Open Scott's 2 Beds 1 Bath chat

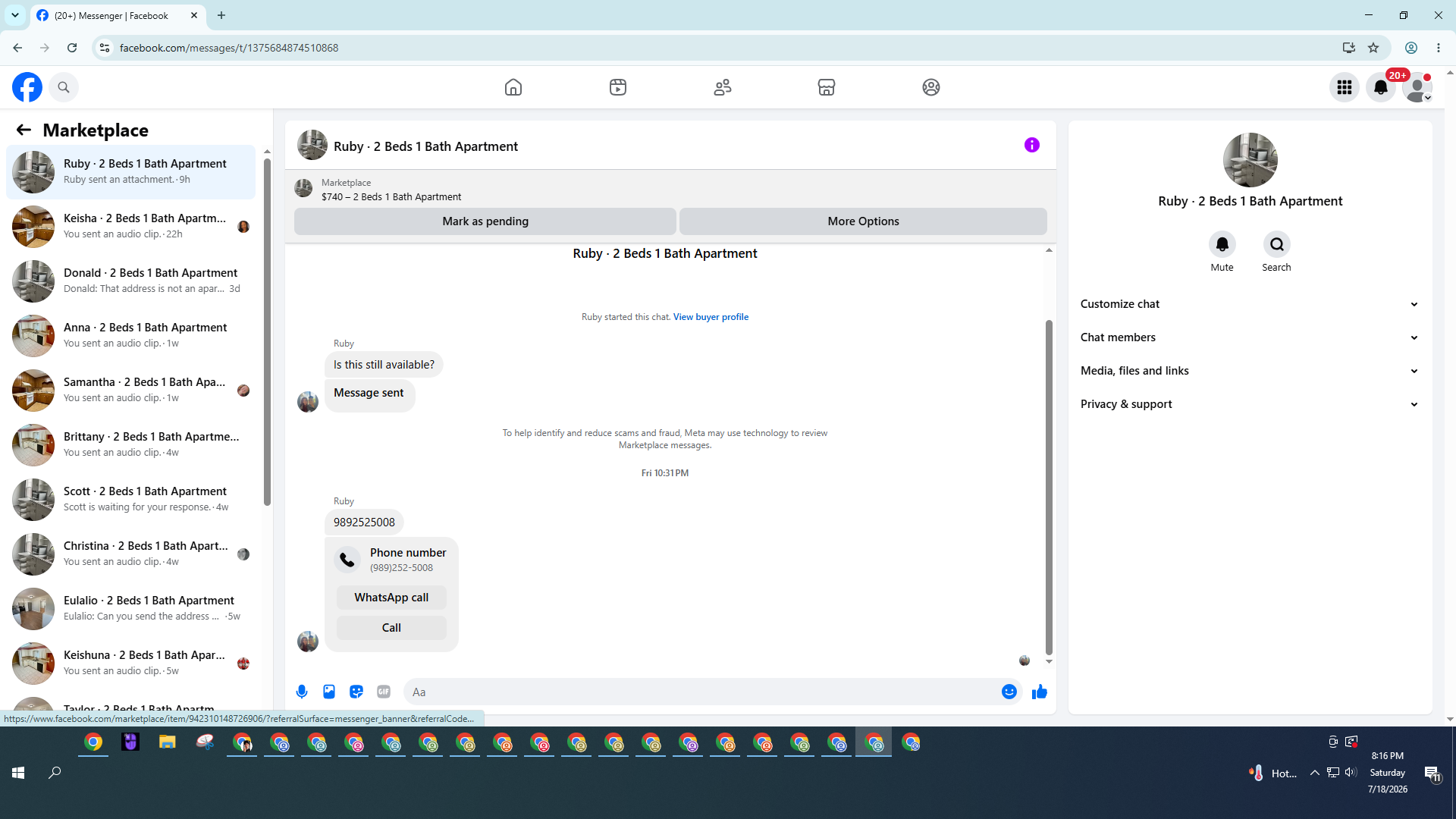[x=131, y=500]
